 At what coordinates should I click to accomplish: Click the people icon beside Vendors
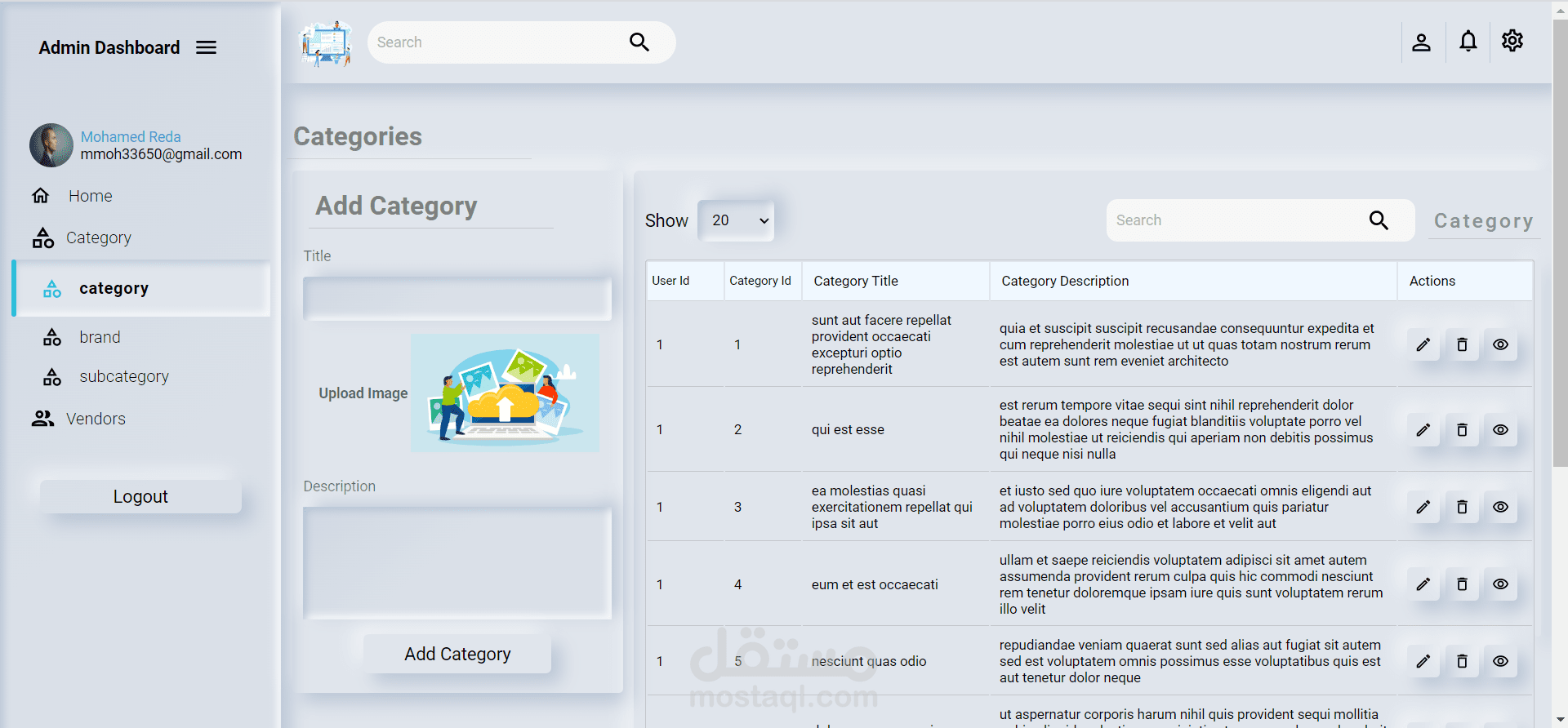(x=42, y=419)
